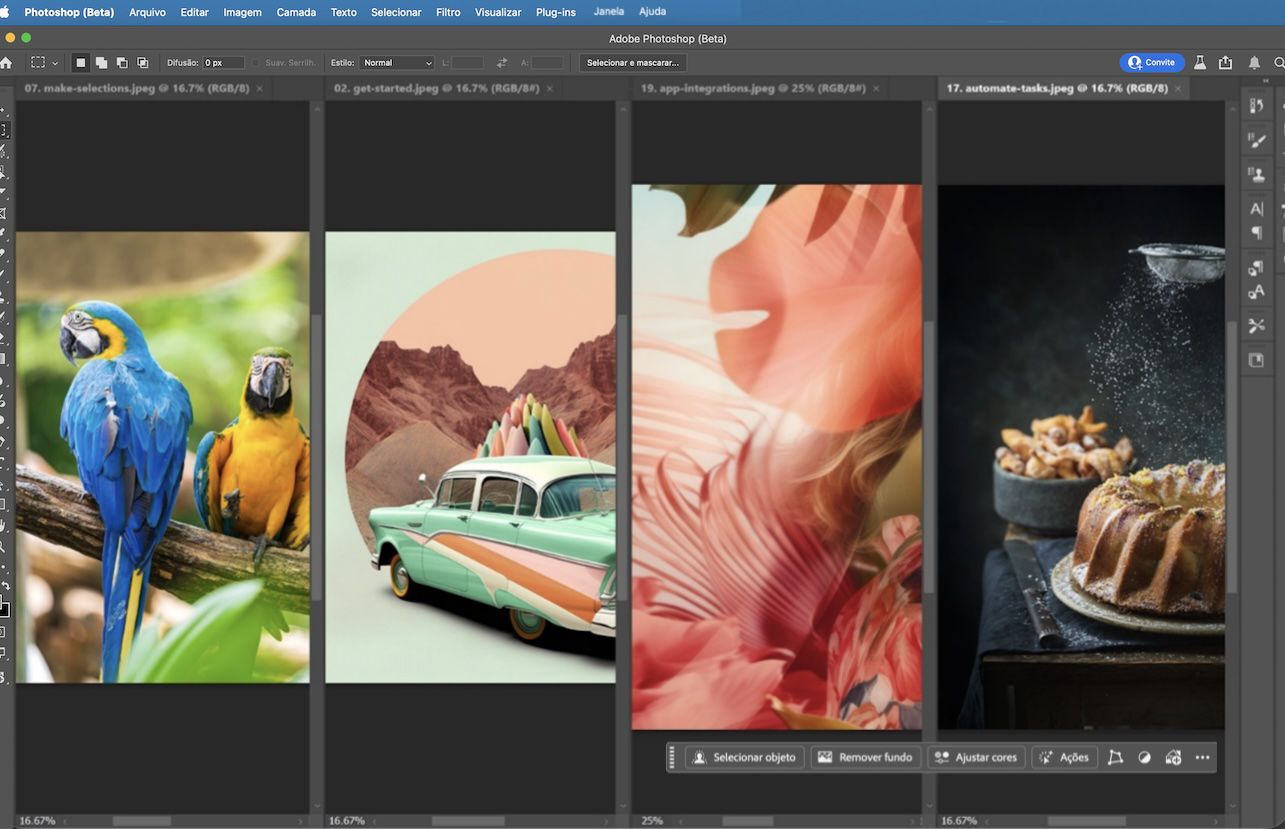Toggle the New selection mode button
The width and height of the screenshot is (1285, 829).
tap(80, 62)
